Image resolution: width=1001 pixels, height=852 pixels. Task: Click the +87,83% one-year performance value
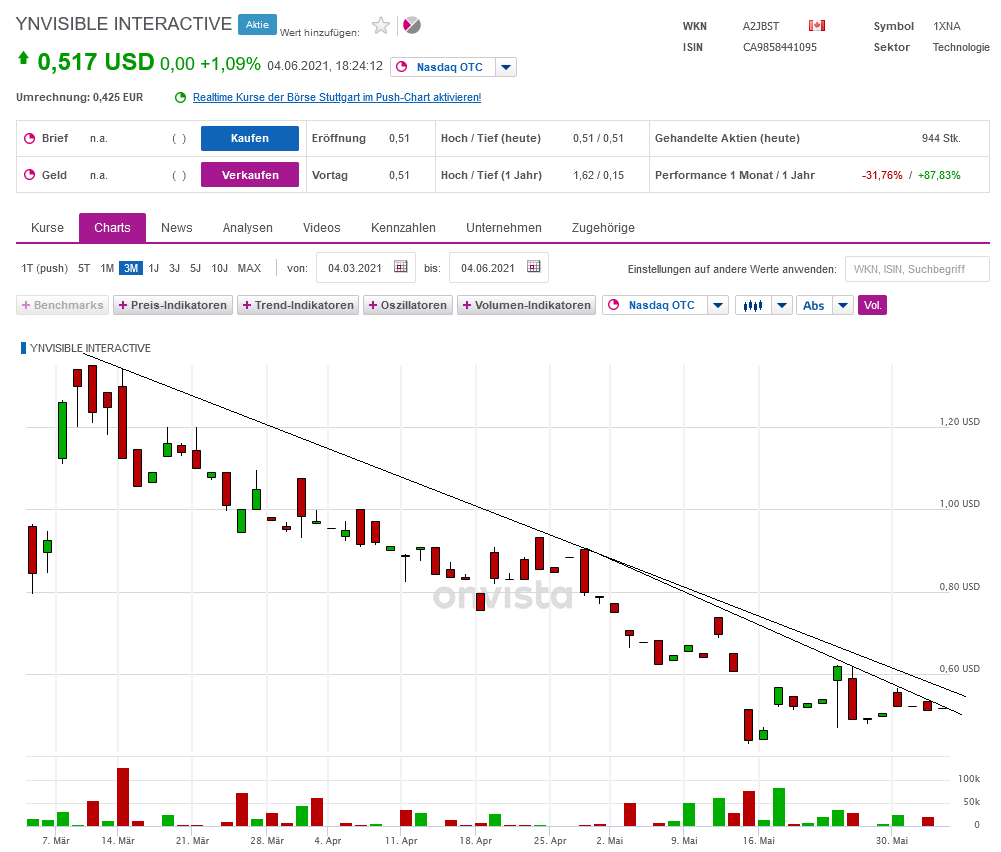[939, 176]
